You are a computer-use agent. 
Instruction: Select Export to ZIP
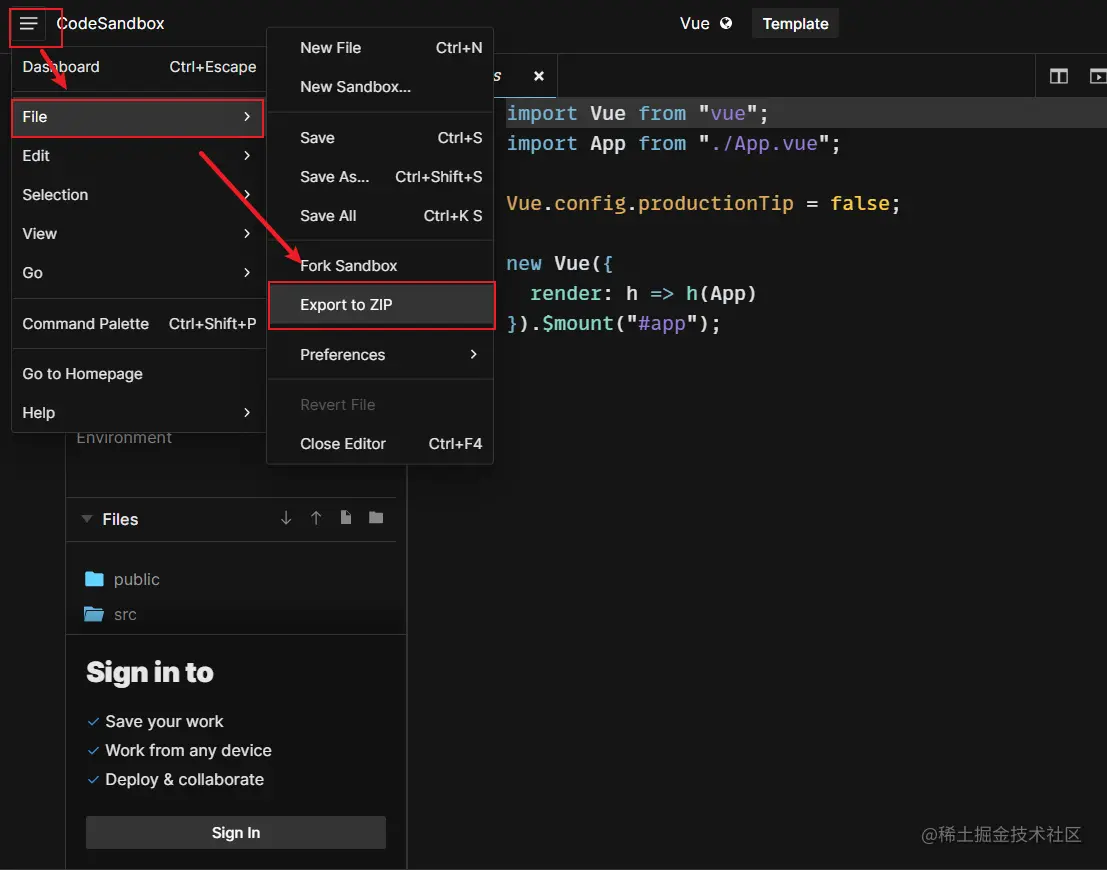(381, 305)
